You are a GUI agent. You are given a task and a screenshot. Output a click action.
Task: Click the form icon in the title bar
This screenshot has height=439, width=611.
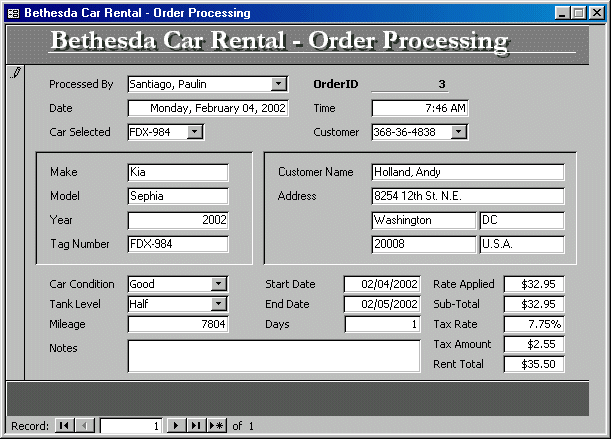pos(13,14)
